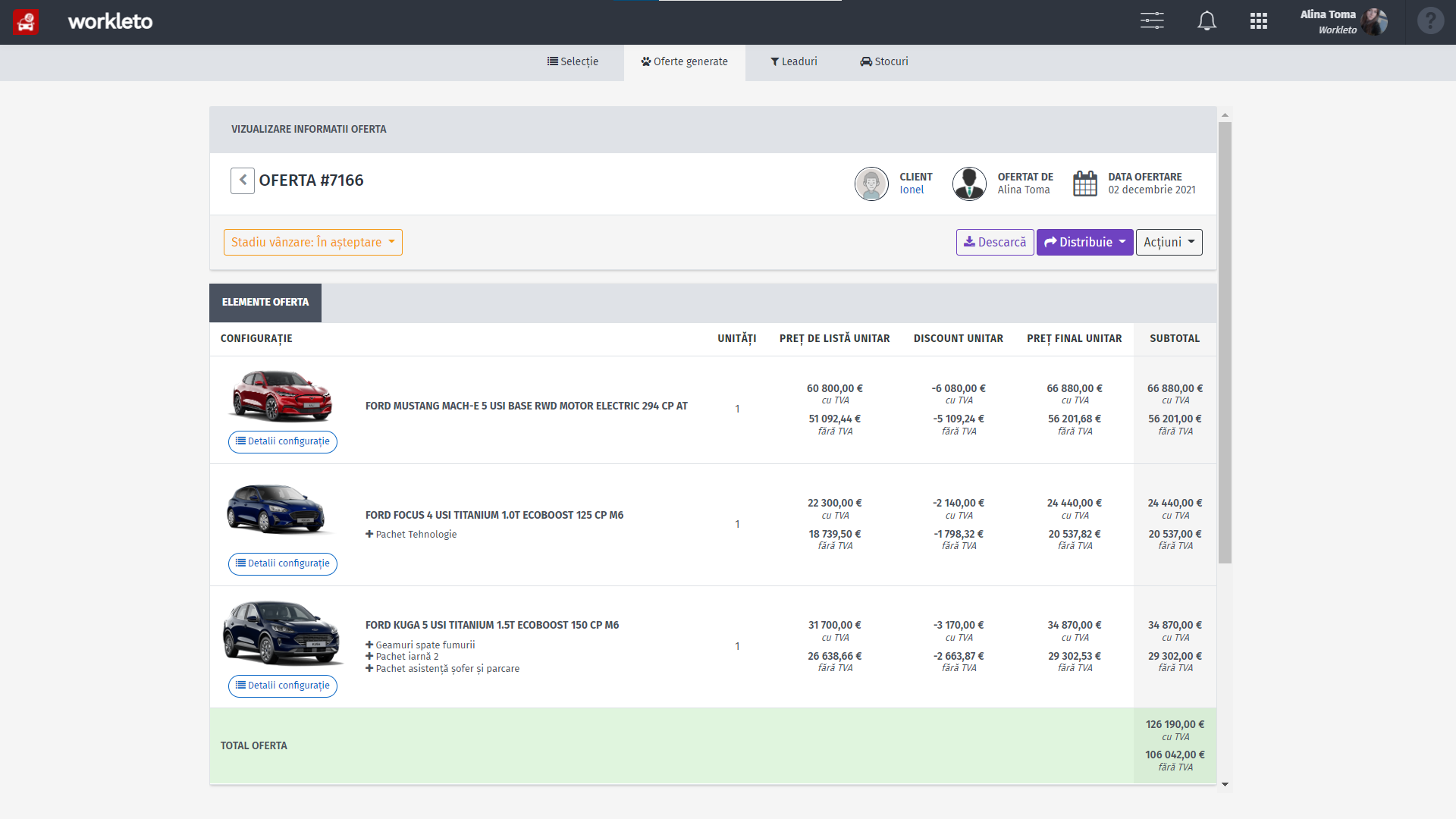Click the TOTAL OFERTA label
This screenshot has width=1456, height=819.
coord(254,746)
